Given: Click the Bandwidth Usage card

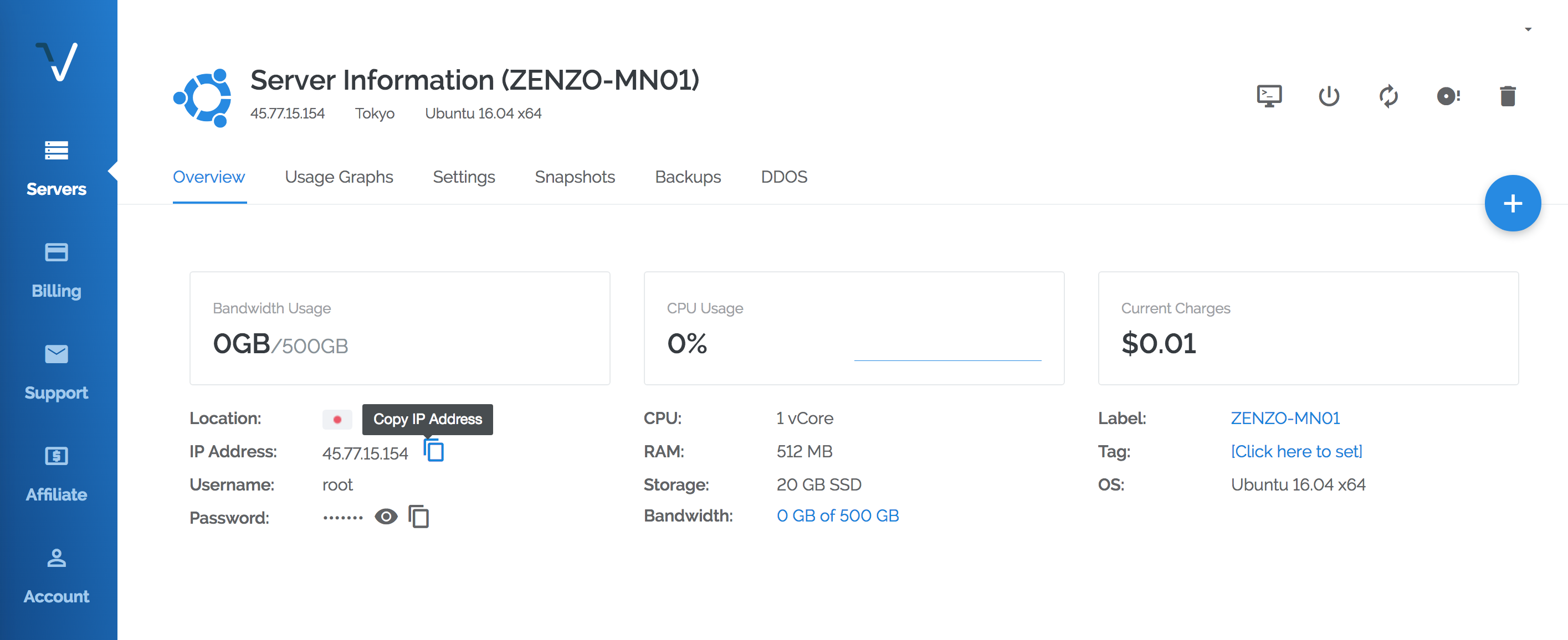Looking at the screenshot, I should [x=400, y=328].
